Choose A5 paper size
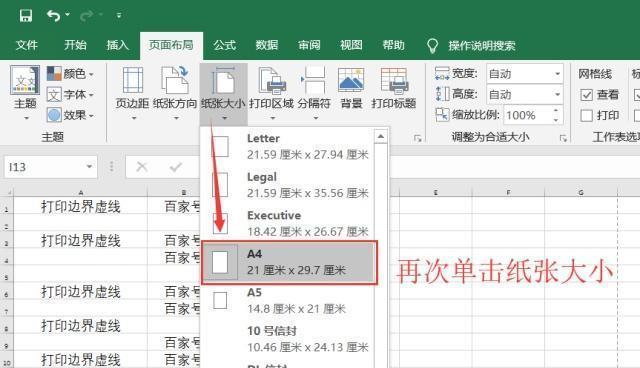This screenshot has height=368, width=640. [x=288, y=301]
